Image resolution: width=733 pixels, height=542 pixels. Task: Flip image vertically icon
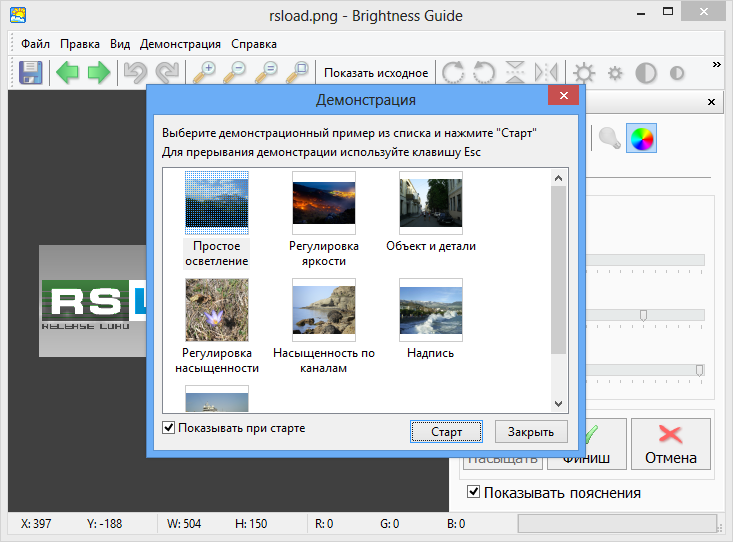coord(515,72)
